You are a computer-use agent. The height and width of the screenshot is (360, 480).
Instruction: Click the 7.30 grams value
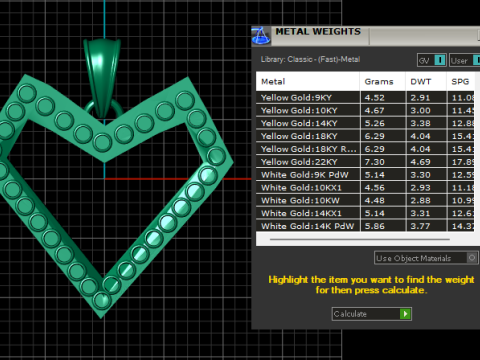[375, 162]
